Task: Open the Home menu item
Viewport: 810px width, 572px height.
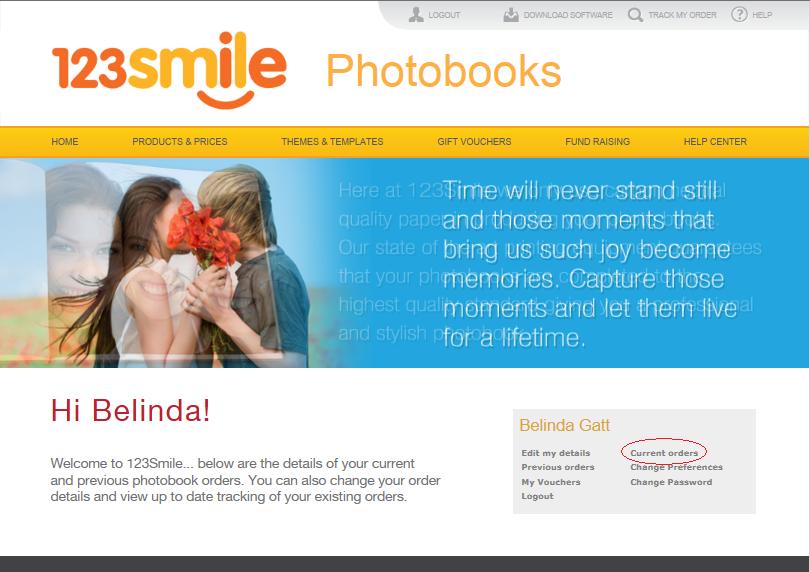Action: click(65, 142)
